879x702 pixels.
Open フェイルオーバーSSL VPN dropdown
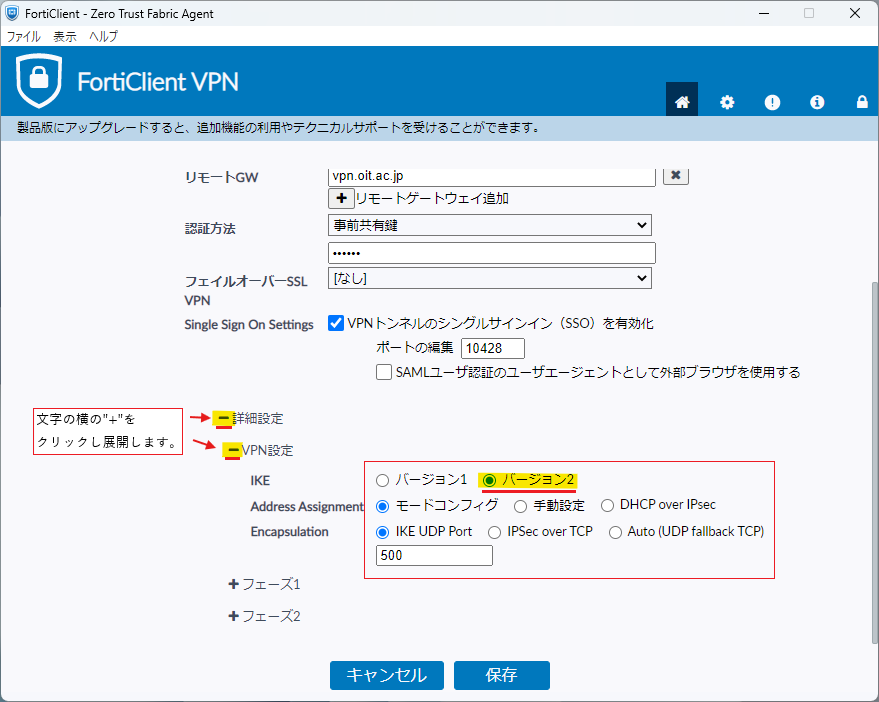(x=489, y=278)
